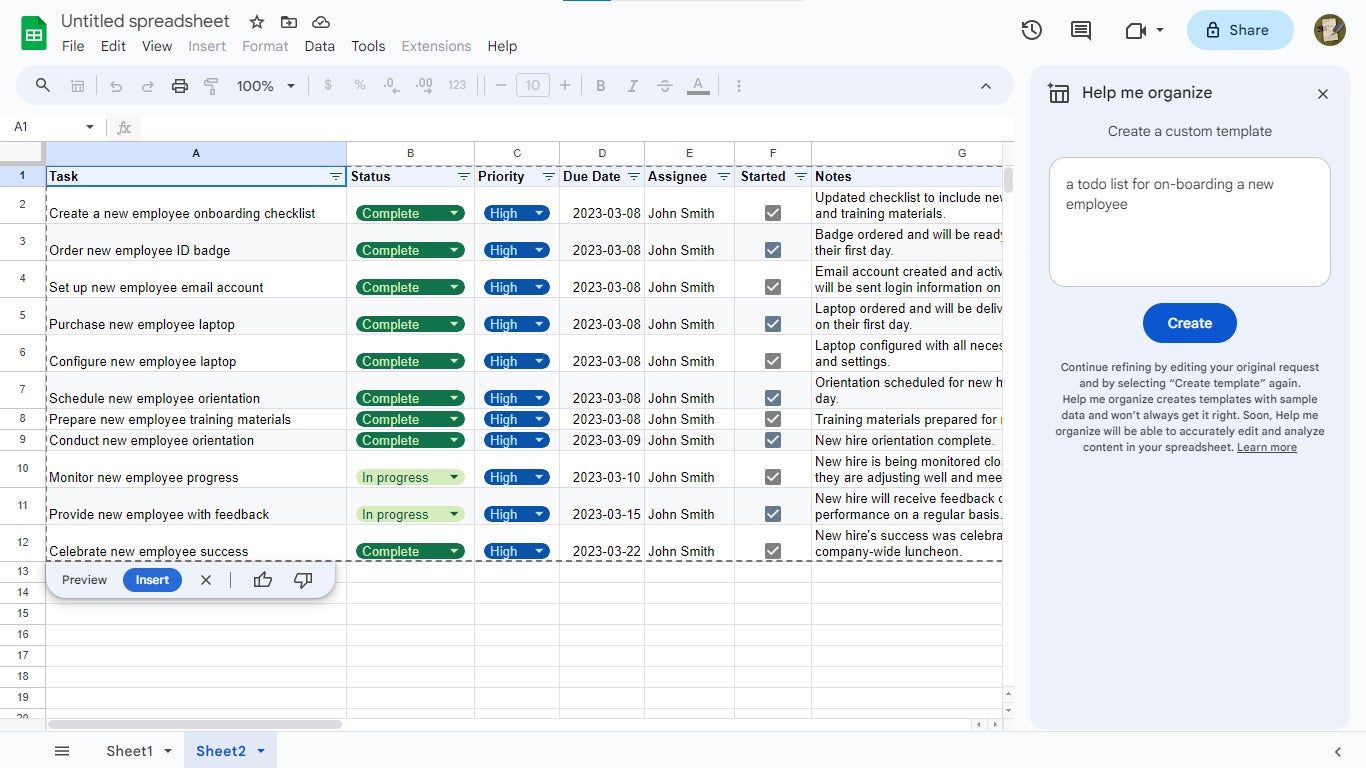
Task: Click the redo arrow
Action: coord(148,86)
